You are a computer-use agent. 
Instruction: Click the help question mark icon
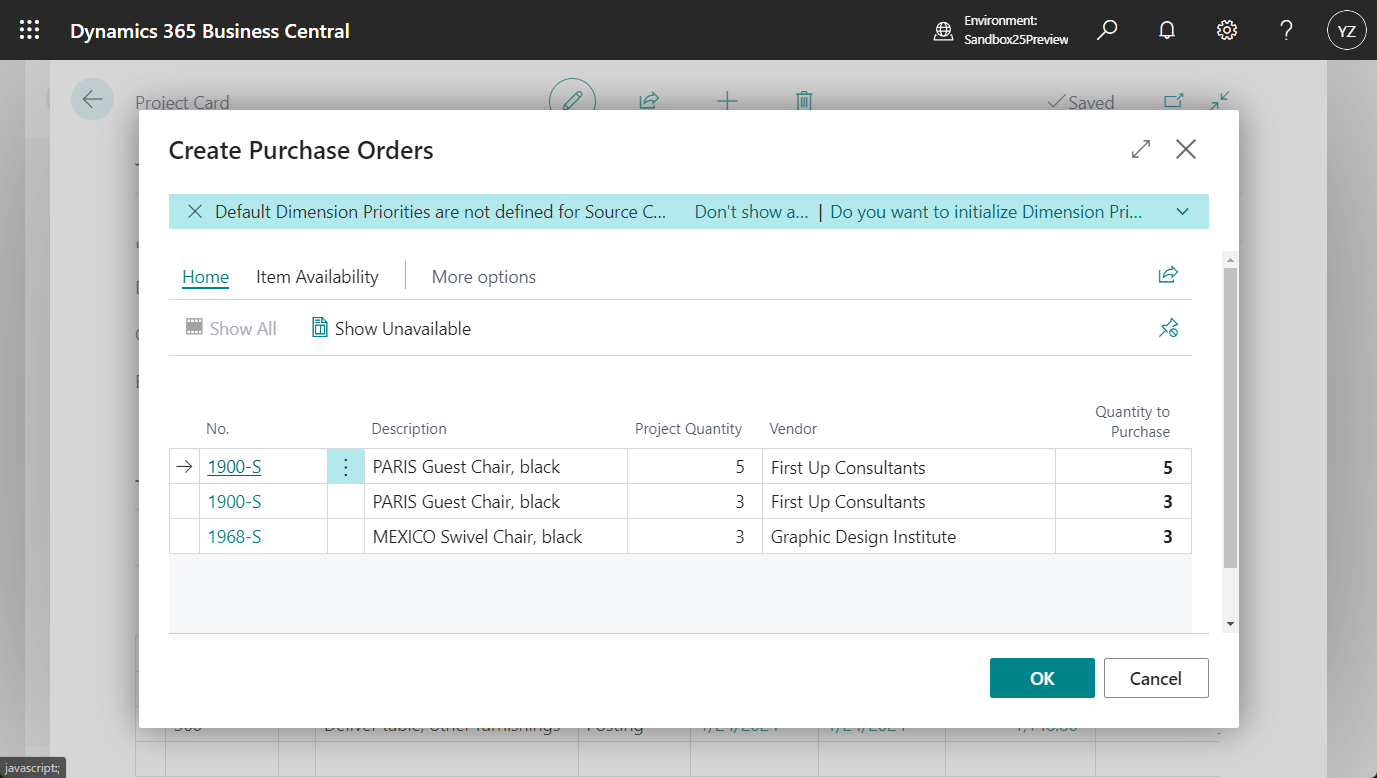pos(1286,30)
